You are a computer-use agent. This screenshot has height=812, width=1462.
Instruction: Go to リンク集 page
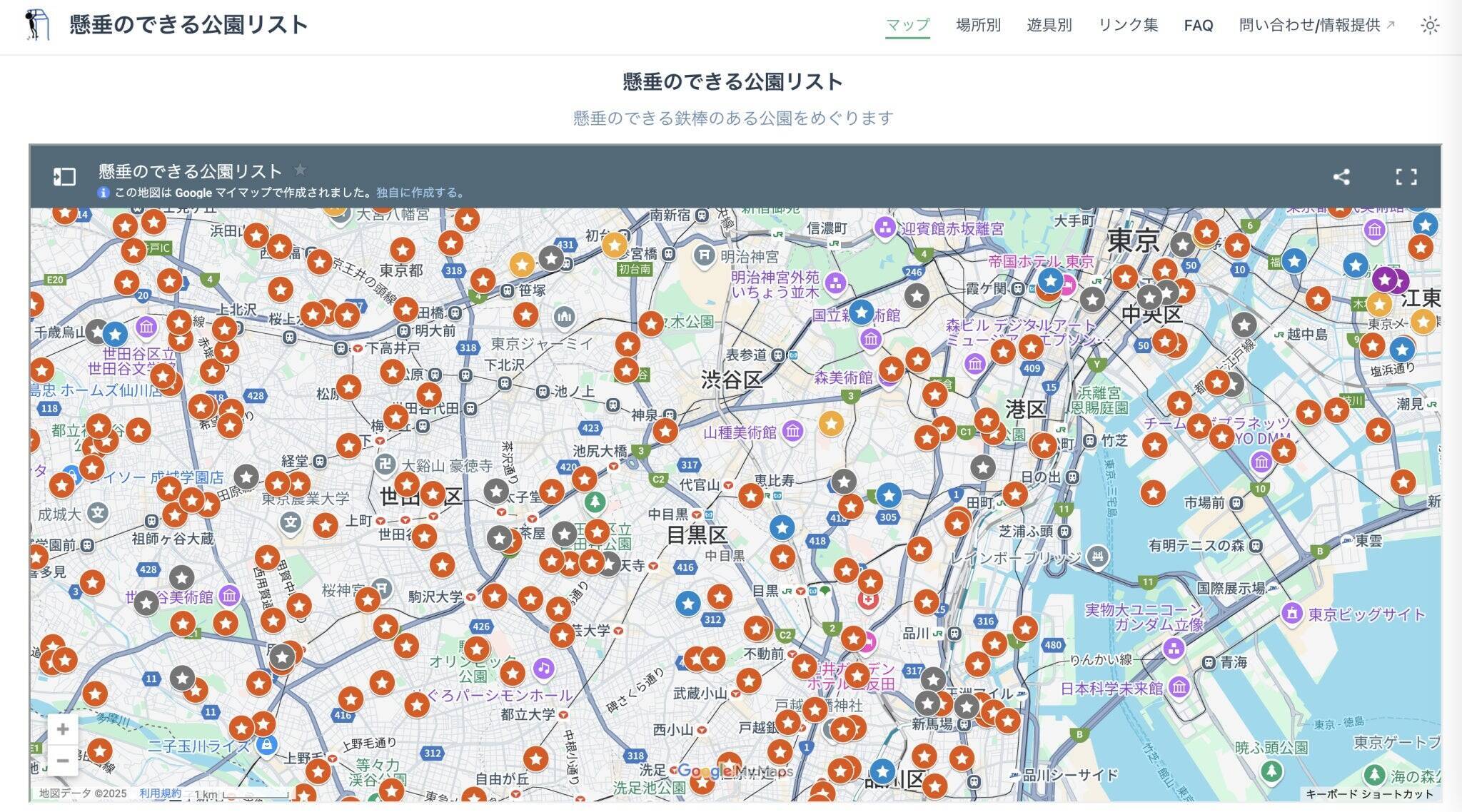pos(1128,25)
